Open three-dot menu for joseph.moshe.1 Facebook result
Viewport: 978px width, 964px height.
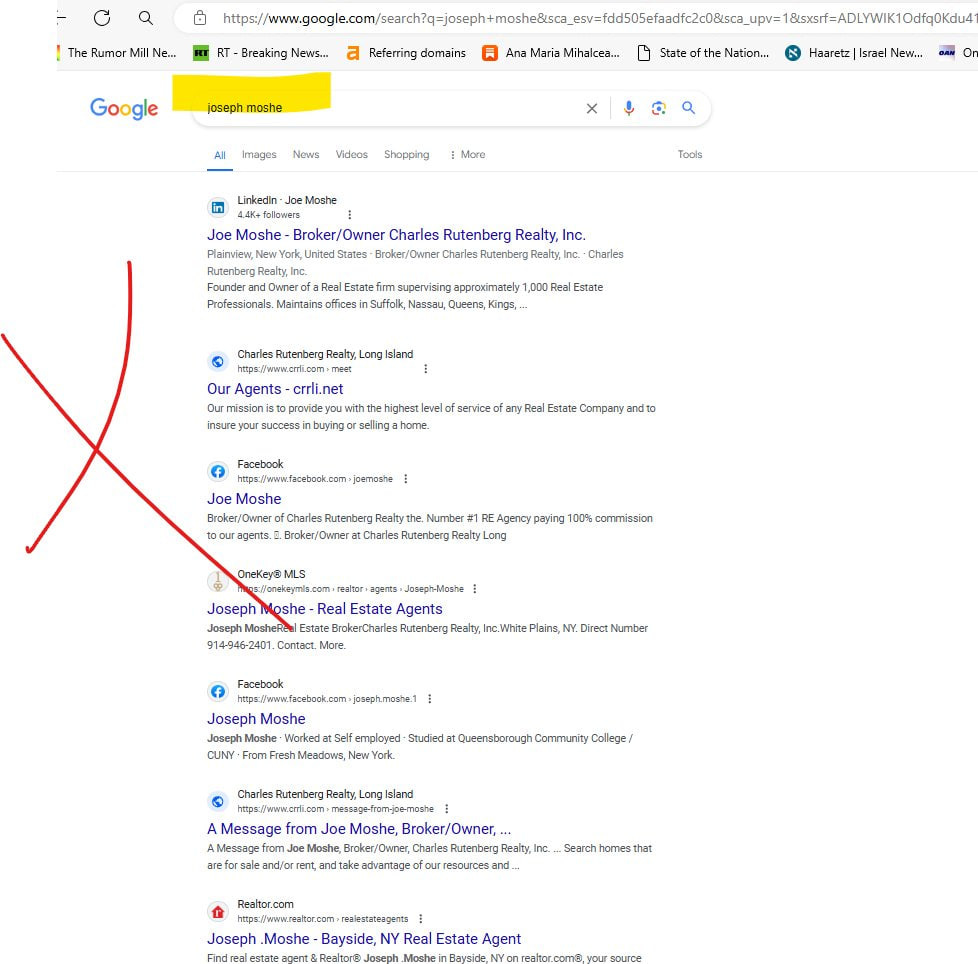(430, 699)
